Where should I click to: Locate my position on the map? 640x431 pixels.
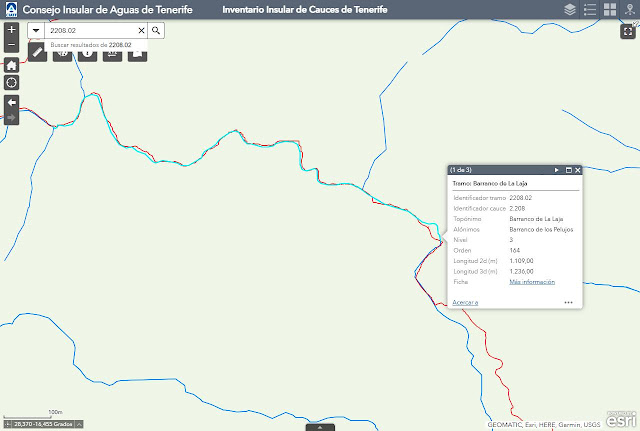[x=11, y=82]
